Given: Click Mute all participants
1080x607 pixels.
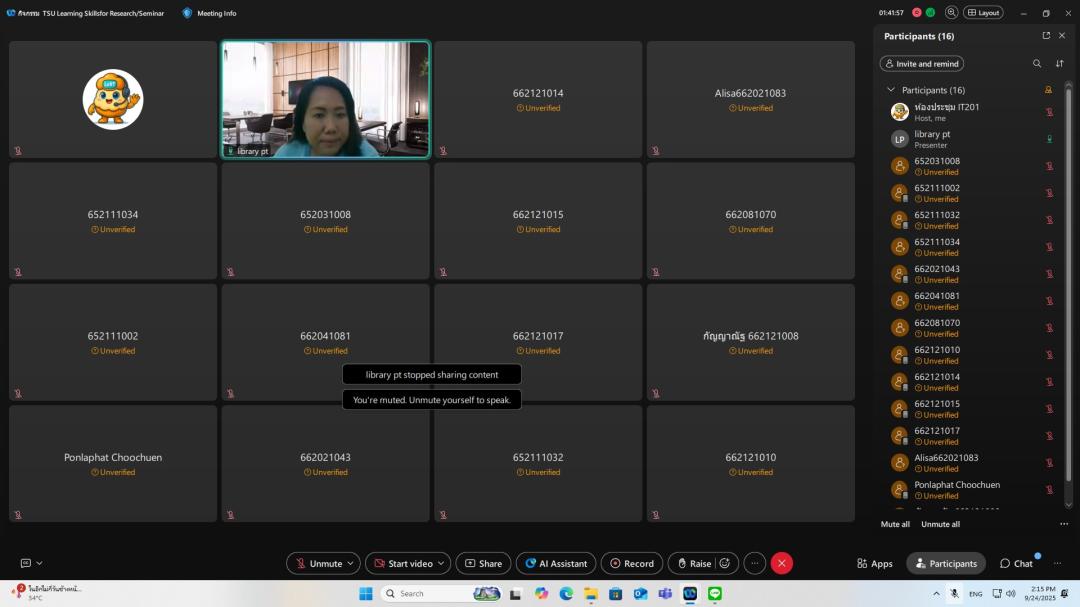Looking at the screenshot, I should (x=895, y=524).
